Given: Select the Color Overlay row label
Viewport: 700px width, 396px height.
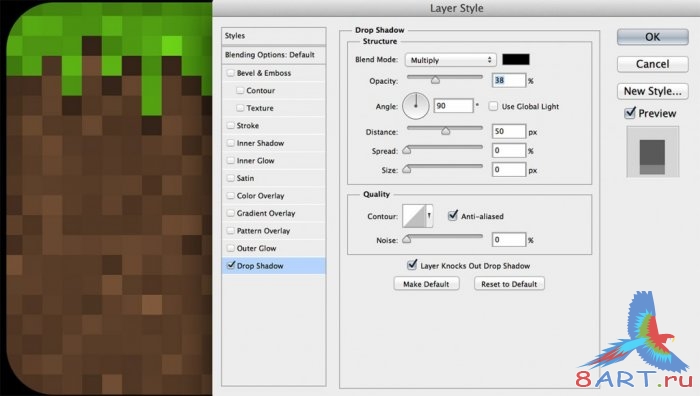Looking at the screenshot, I should (260, 196).
